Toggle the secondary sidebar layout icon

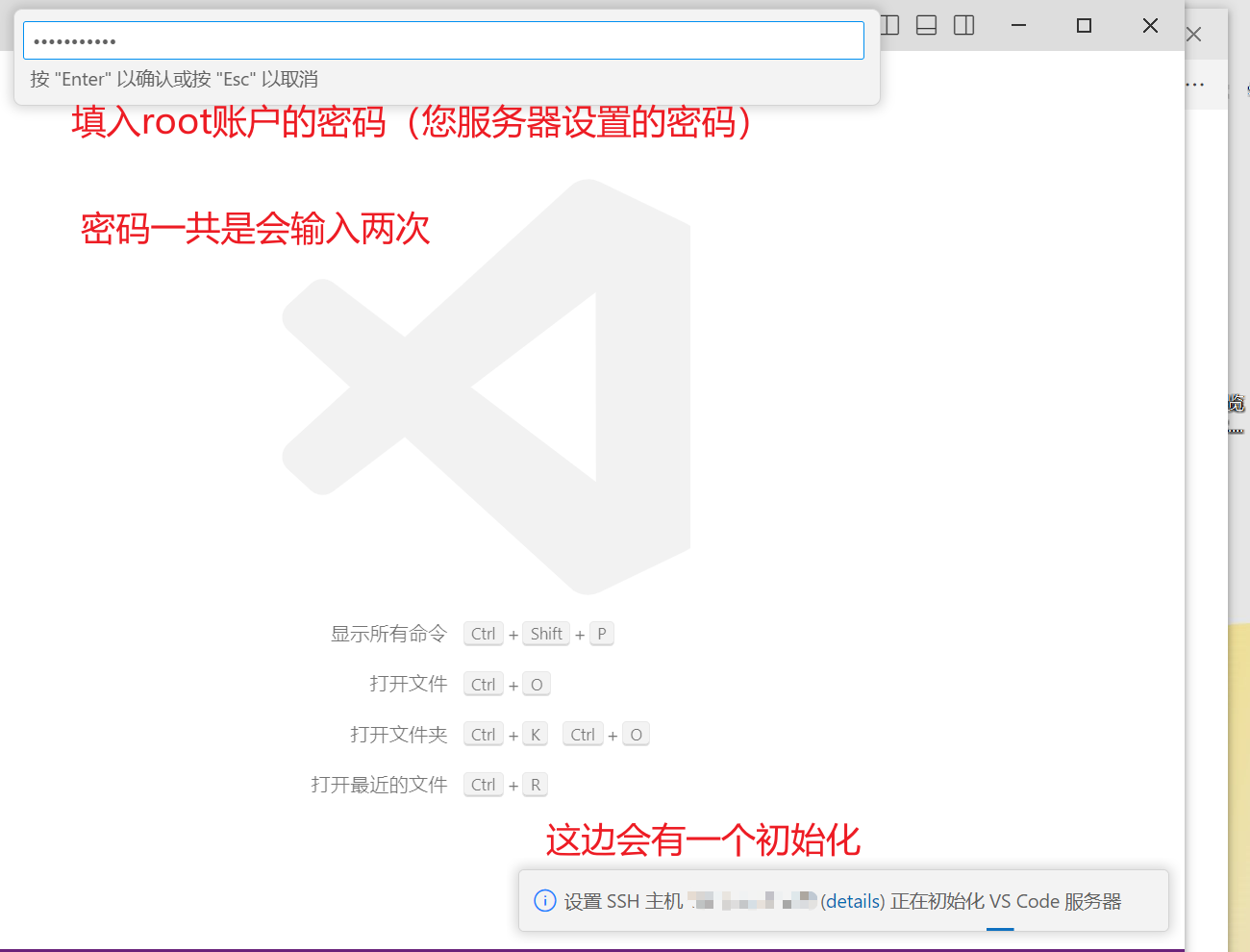coord(964,25)
